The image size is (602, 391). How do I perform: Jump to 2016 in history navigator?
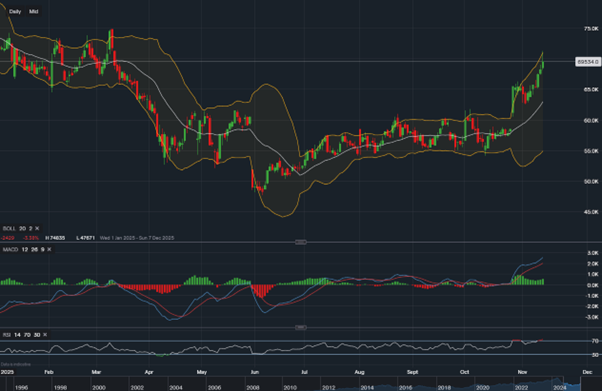pos(406,388)
